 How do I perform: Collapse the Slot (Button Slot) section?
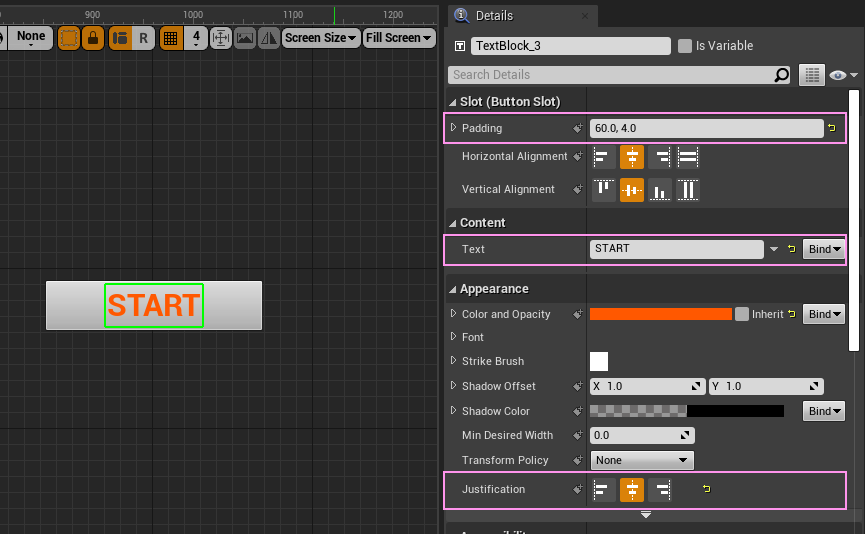click(453, 102)
